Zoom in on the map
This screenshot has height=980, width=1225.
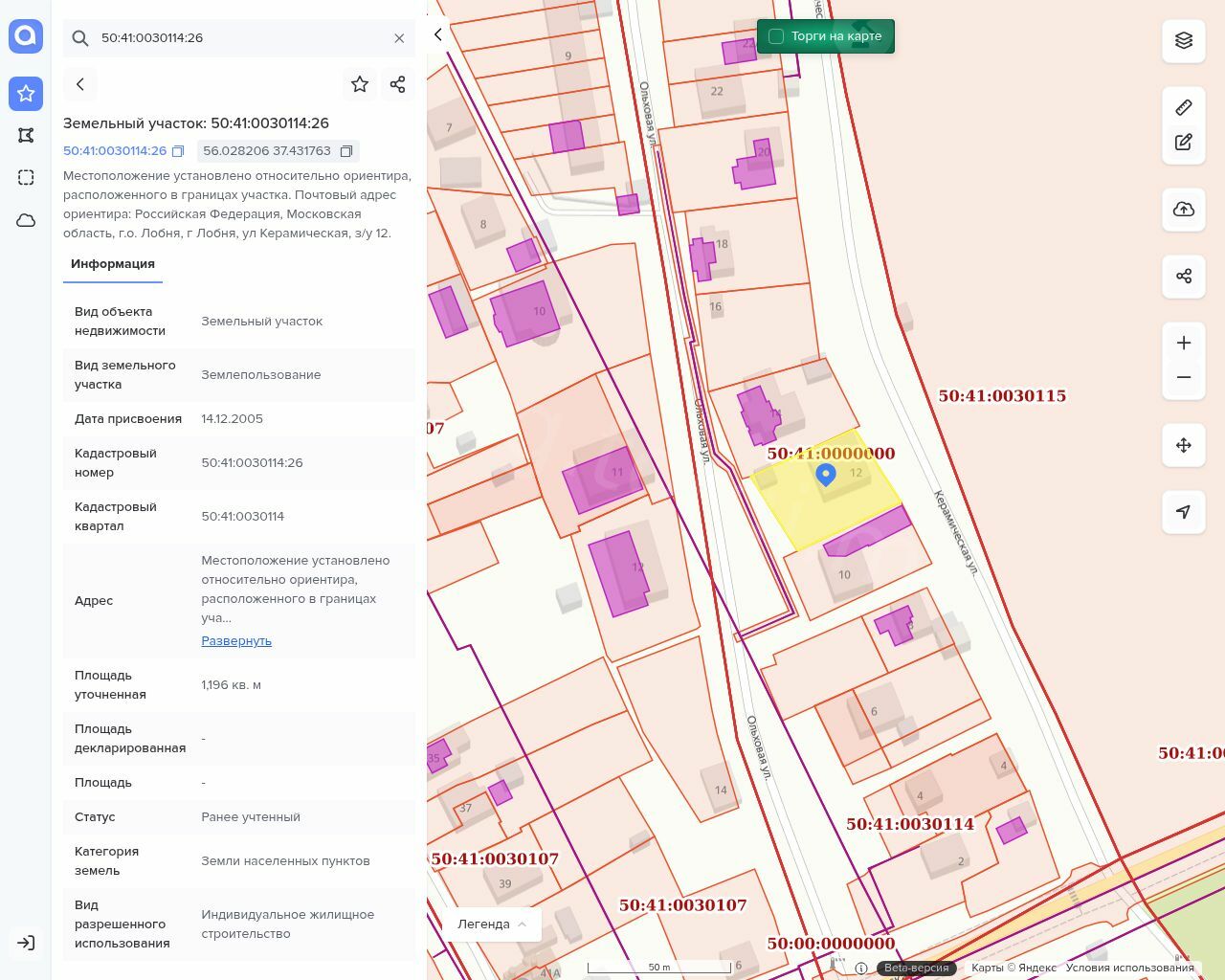[1184, 343]
